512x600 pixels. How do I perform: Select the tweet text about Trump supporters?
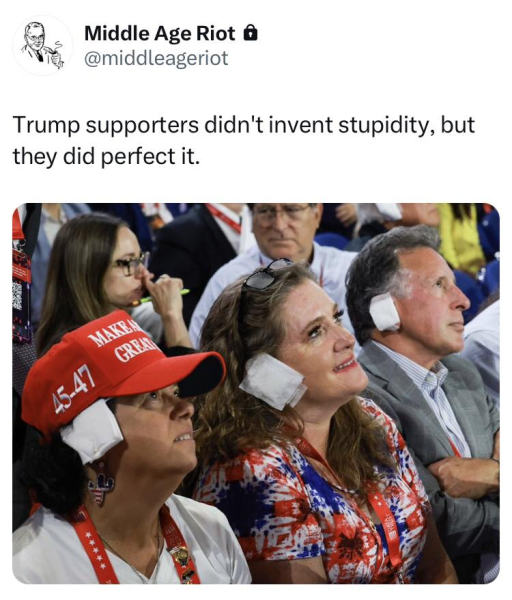point(244,140)
